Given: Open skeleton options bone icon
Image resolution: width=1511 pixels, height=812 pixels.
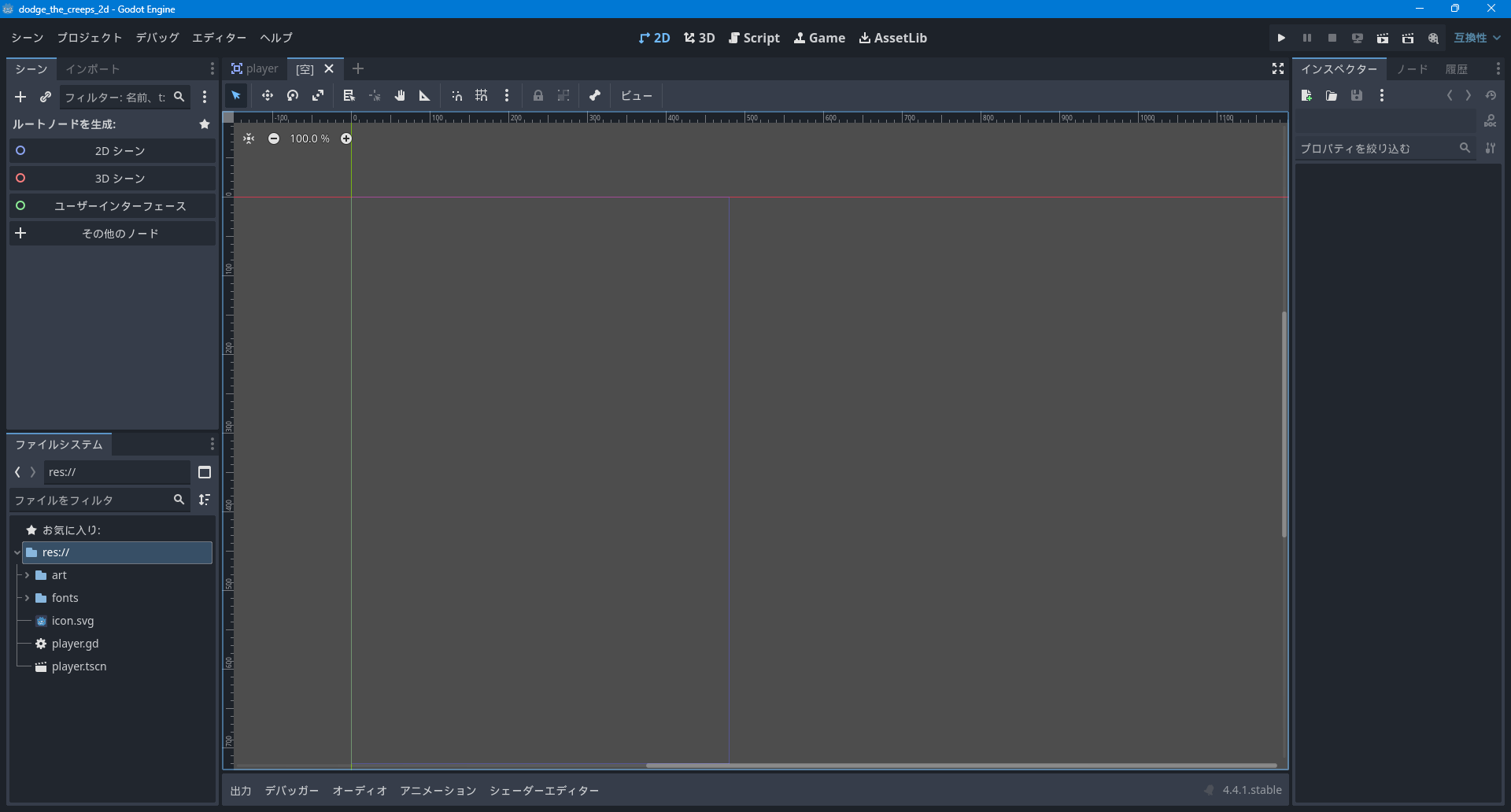Looking at the screenshot, I should click(595, 95).
